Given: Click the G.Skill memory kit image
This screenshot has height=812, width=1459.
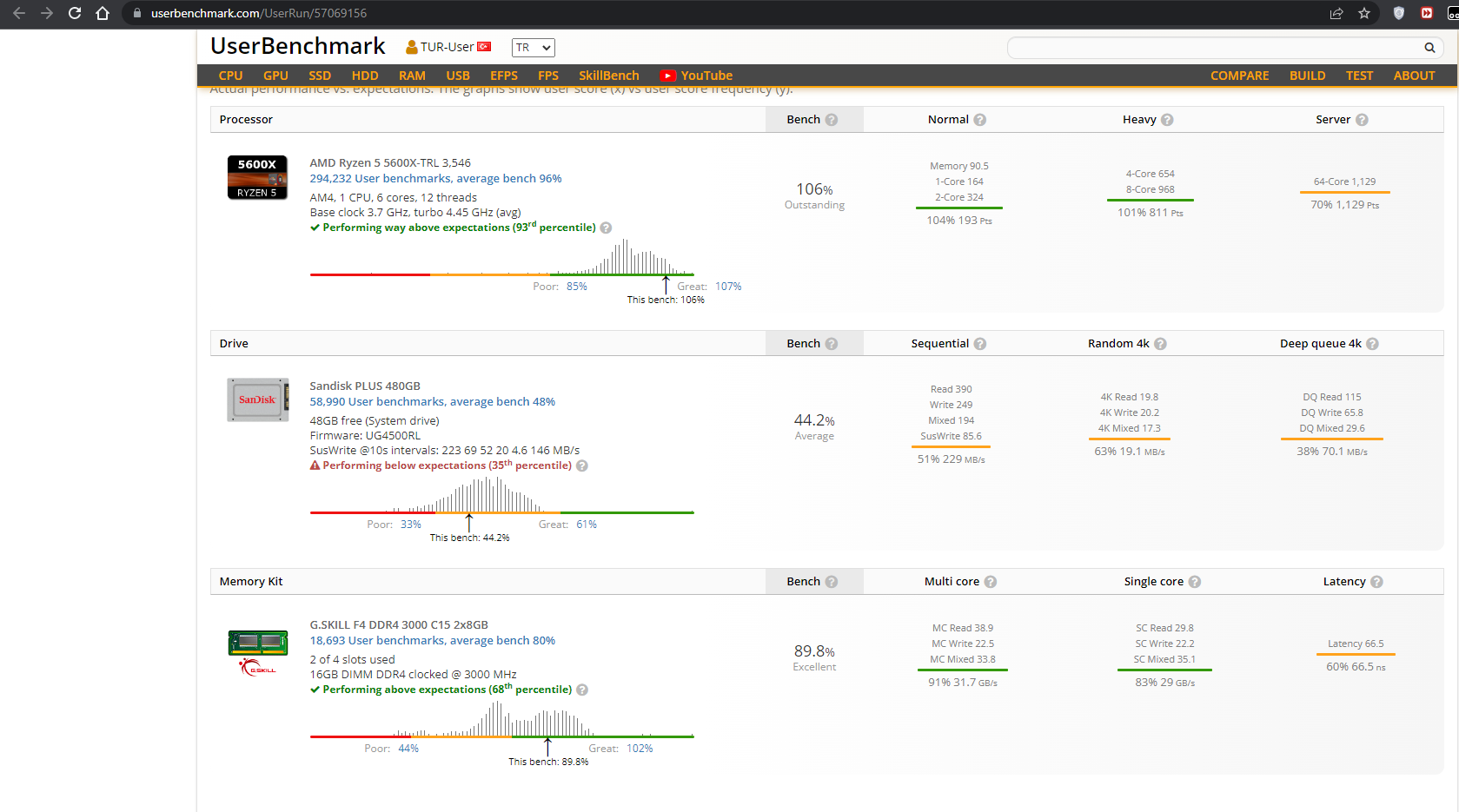Looking at the screenshot, I should click(x=258, y=652).
